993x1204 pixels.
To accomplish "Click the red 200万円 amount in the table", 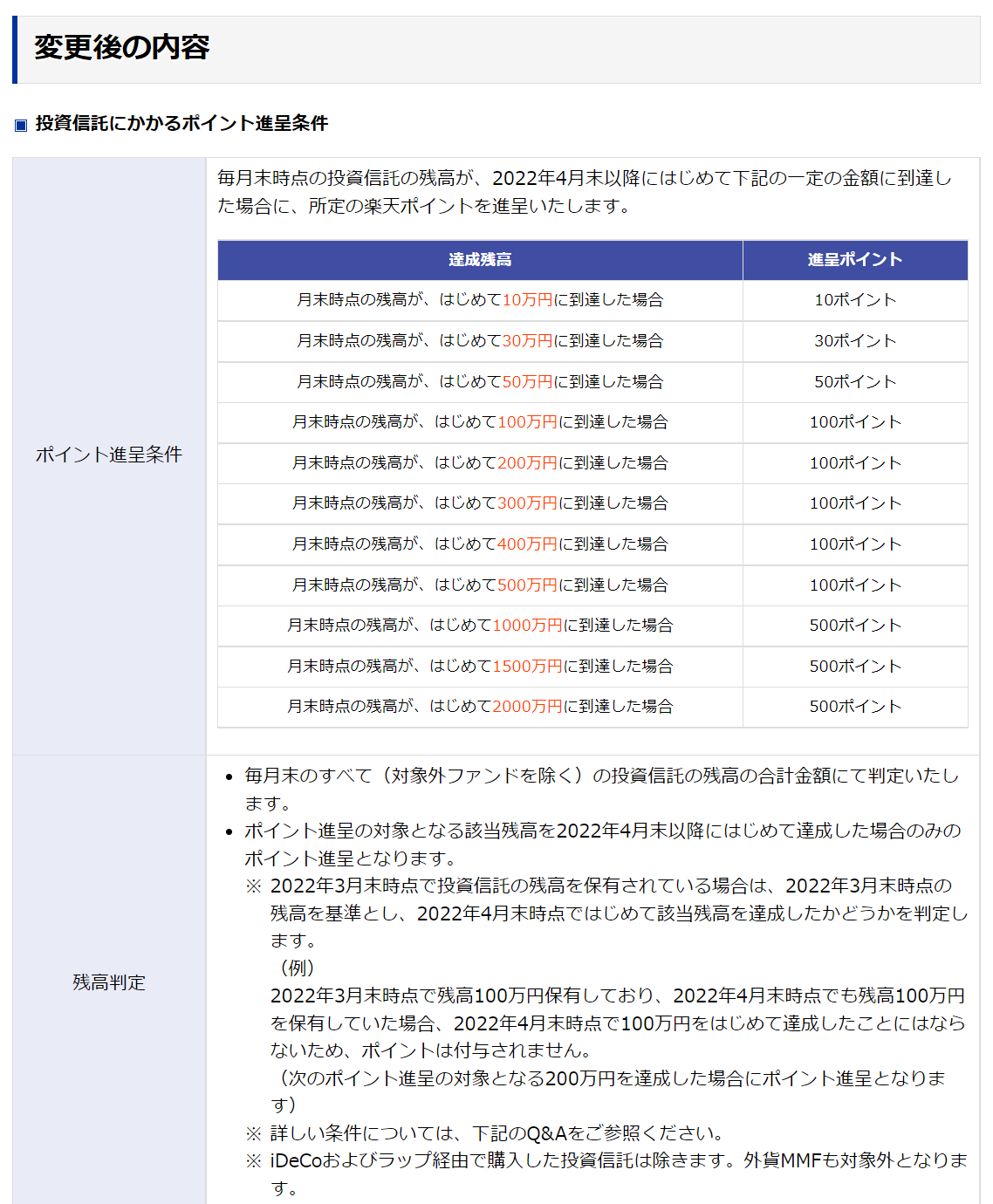I will point(527,463).
